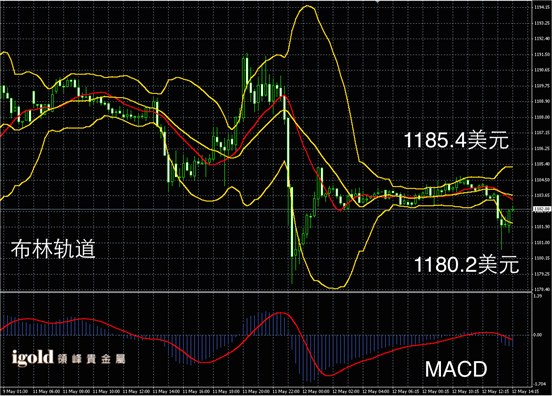The width and height of the screenshot is (552, 396).
Task: Select the 9 May 01:00 time label
Action: coord(15,391)
